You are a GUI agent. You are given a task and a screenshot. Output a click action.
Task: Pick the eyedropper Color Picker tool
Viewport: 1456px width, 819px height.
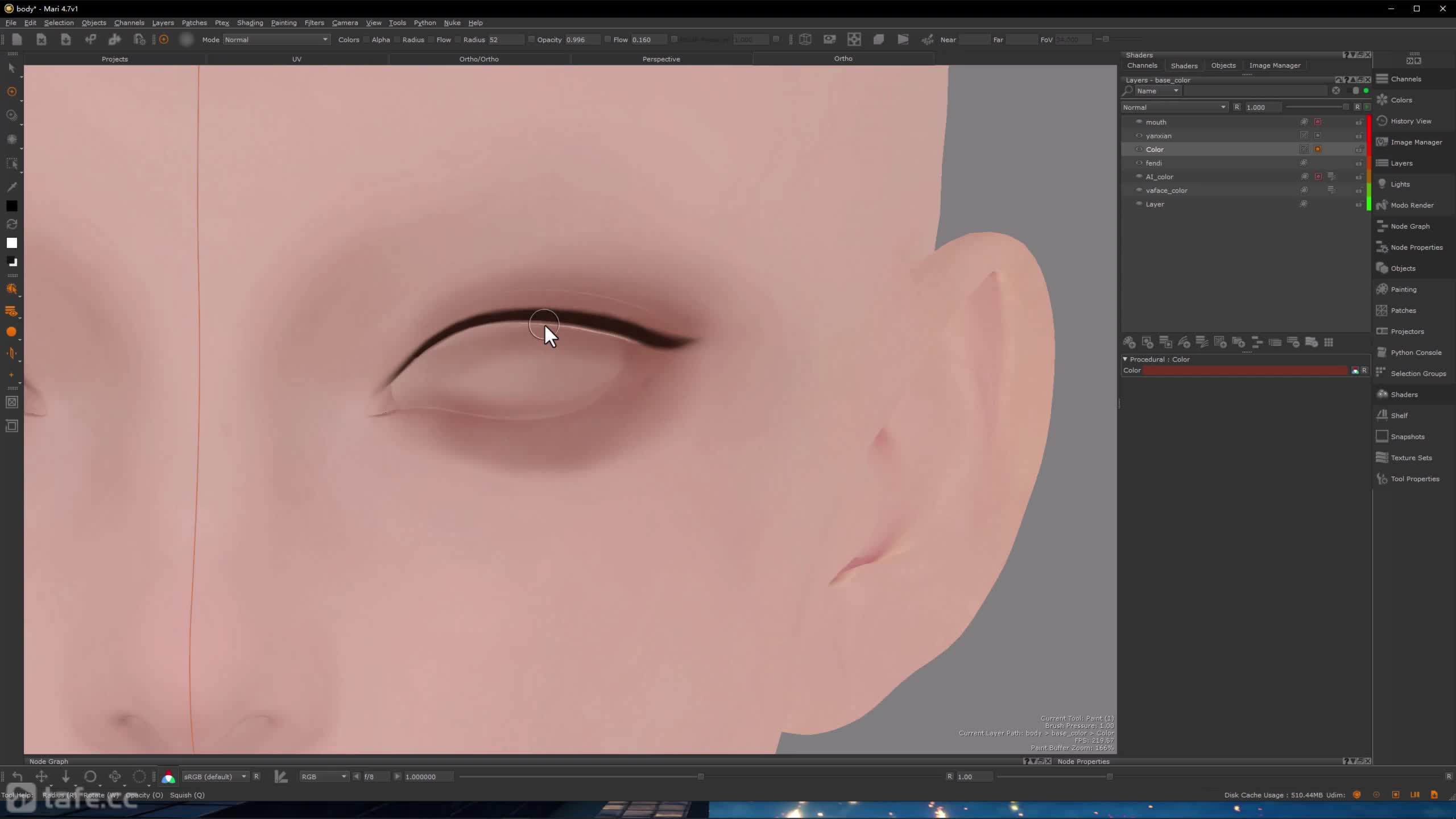point(11,187)
